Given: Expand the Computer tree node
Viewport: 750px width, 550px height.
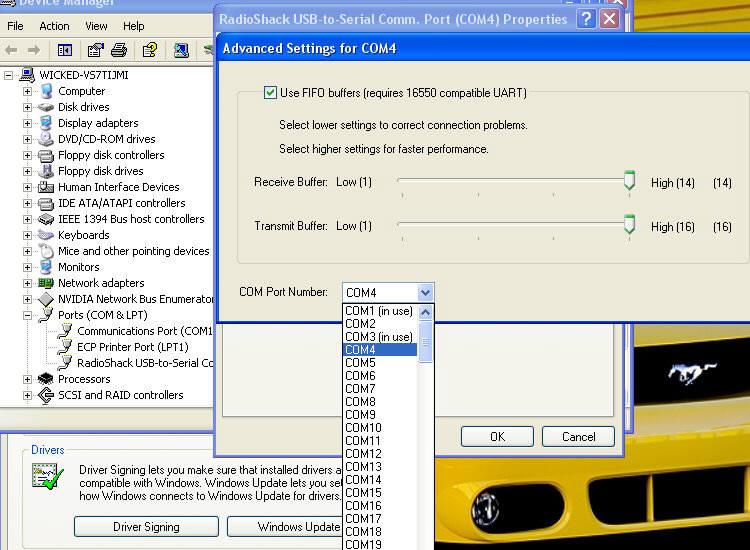Looking at the screenshot, I should (27, 91).
